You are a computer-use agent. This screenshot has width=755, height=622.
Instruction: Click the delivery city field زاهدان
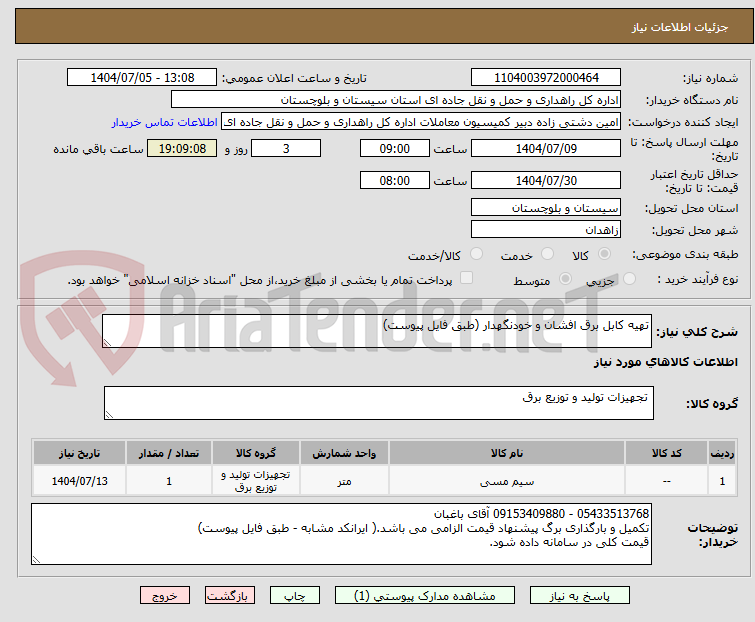point(546,230)
